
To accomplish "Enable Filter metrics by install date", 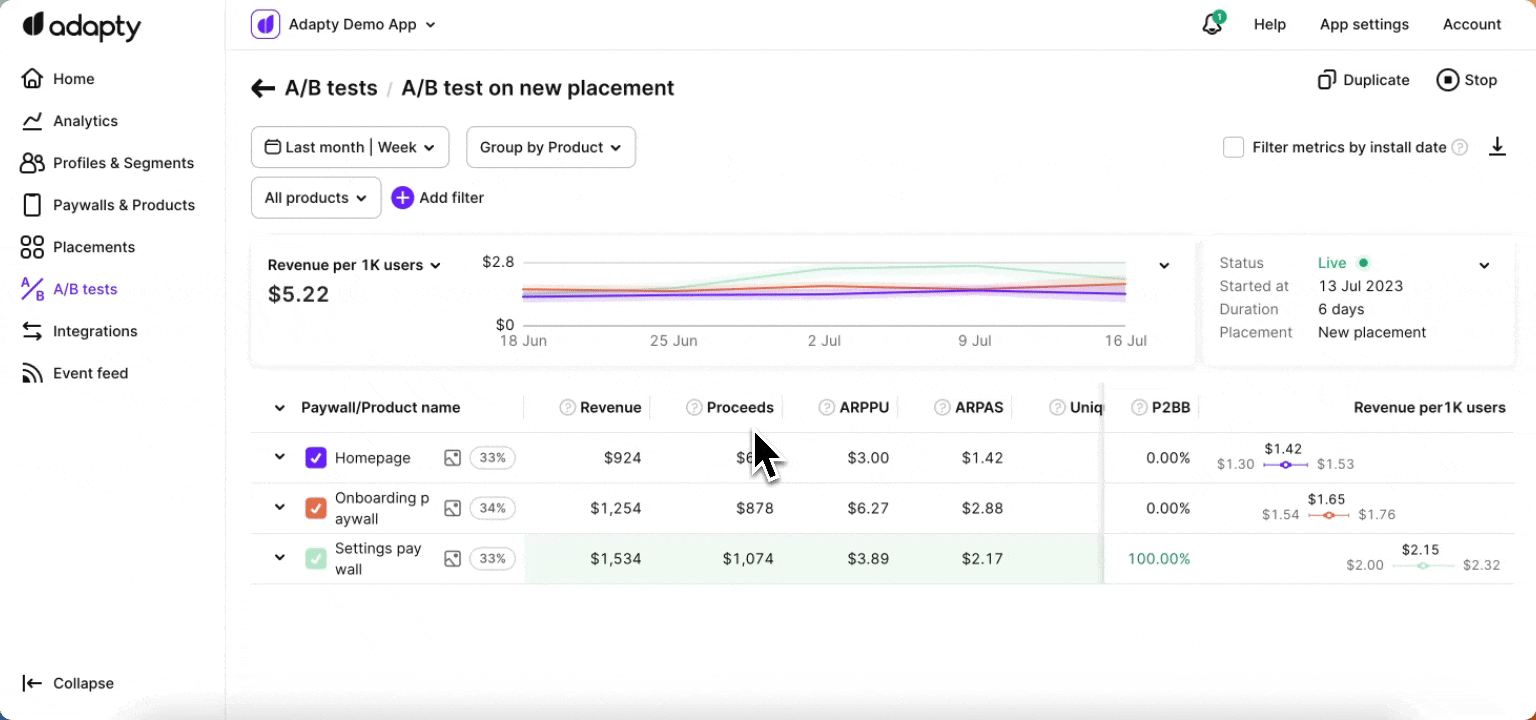I will [1234, 147].
